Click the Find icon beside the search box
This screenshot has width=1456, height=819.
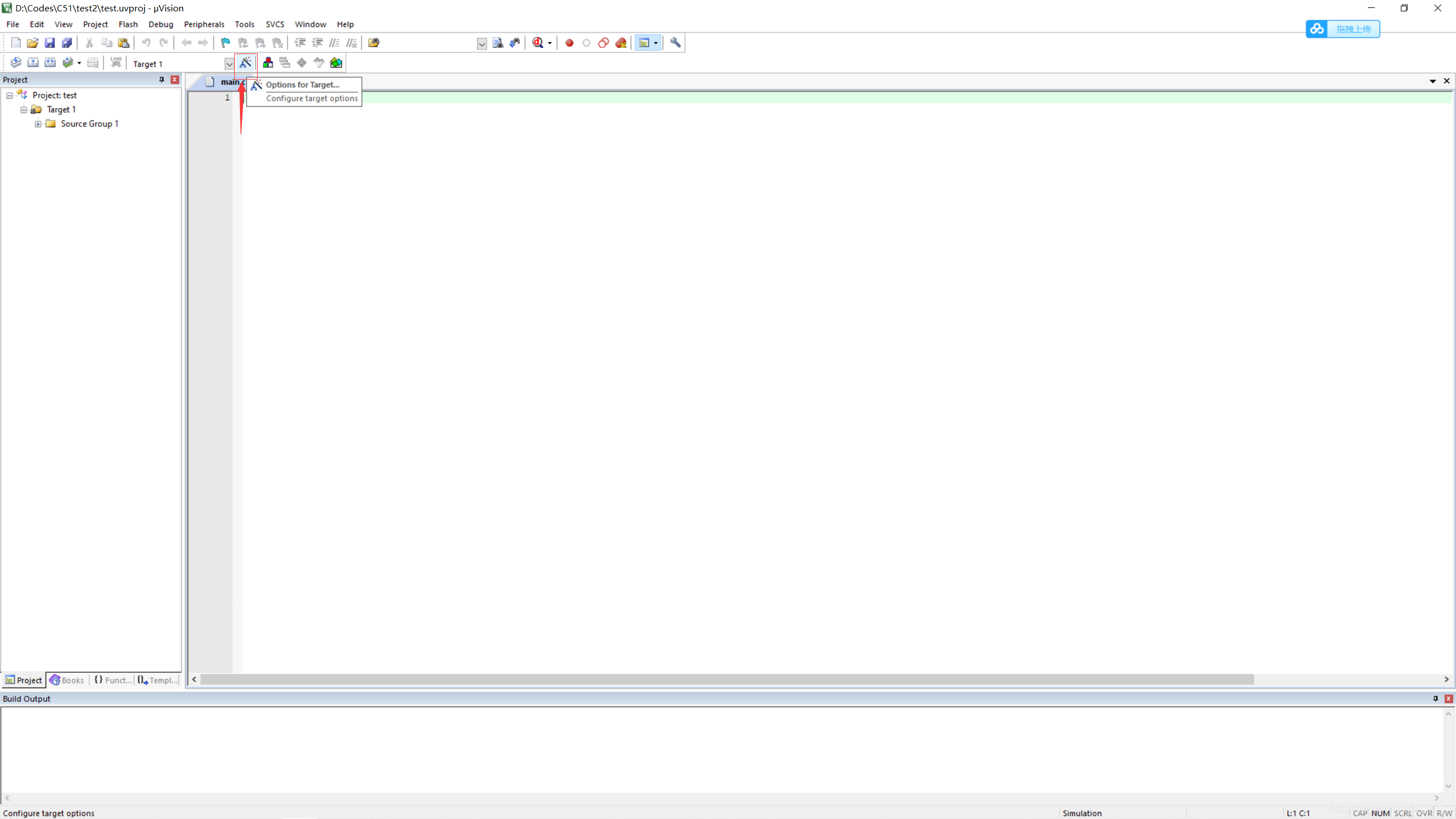click(498, 43)
